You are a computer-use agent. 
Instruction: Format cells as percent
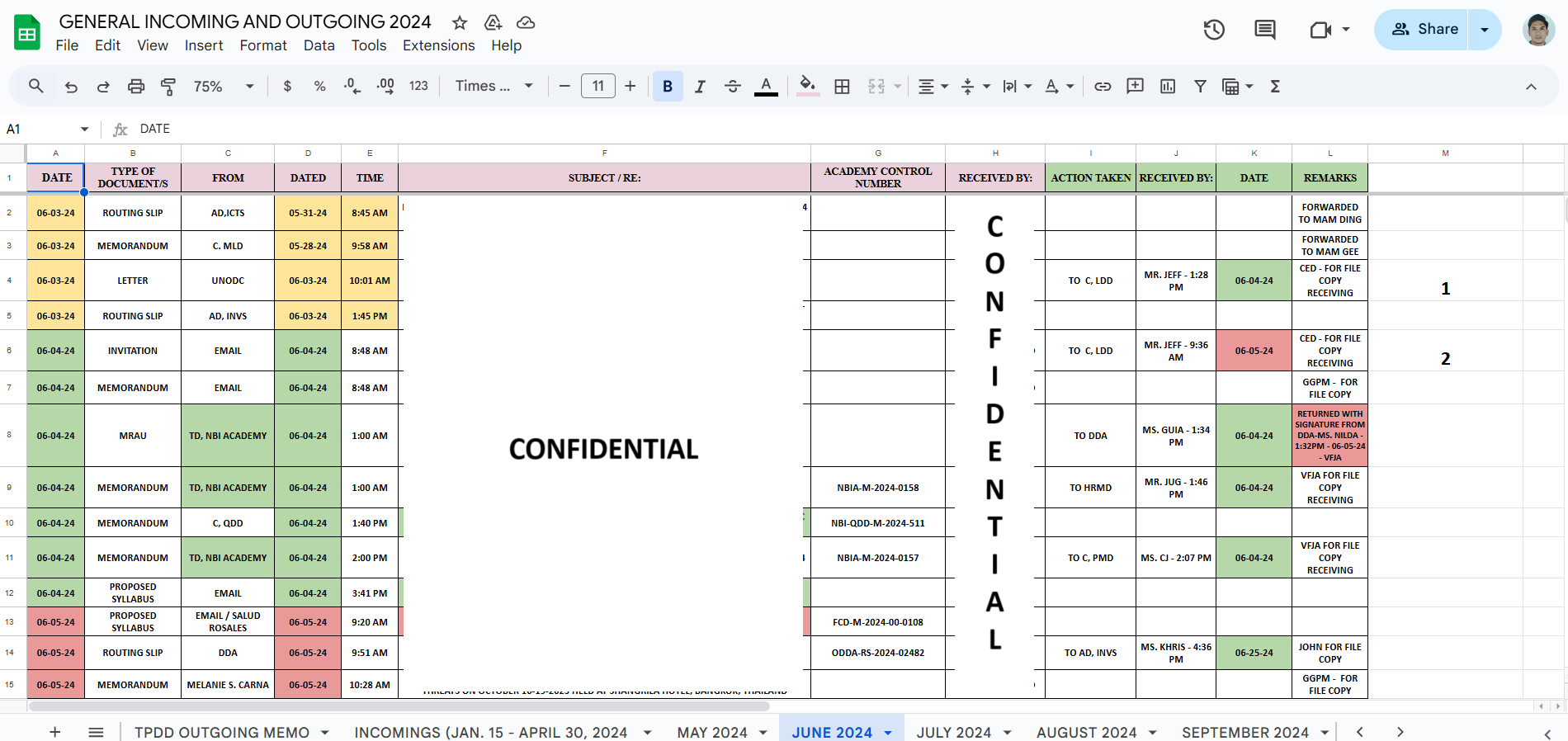click(x=319, y=86)
